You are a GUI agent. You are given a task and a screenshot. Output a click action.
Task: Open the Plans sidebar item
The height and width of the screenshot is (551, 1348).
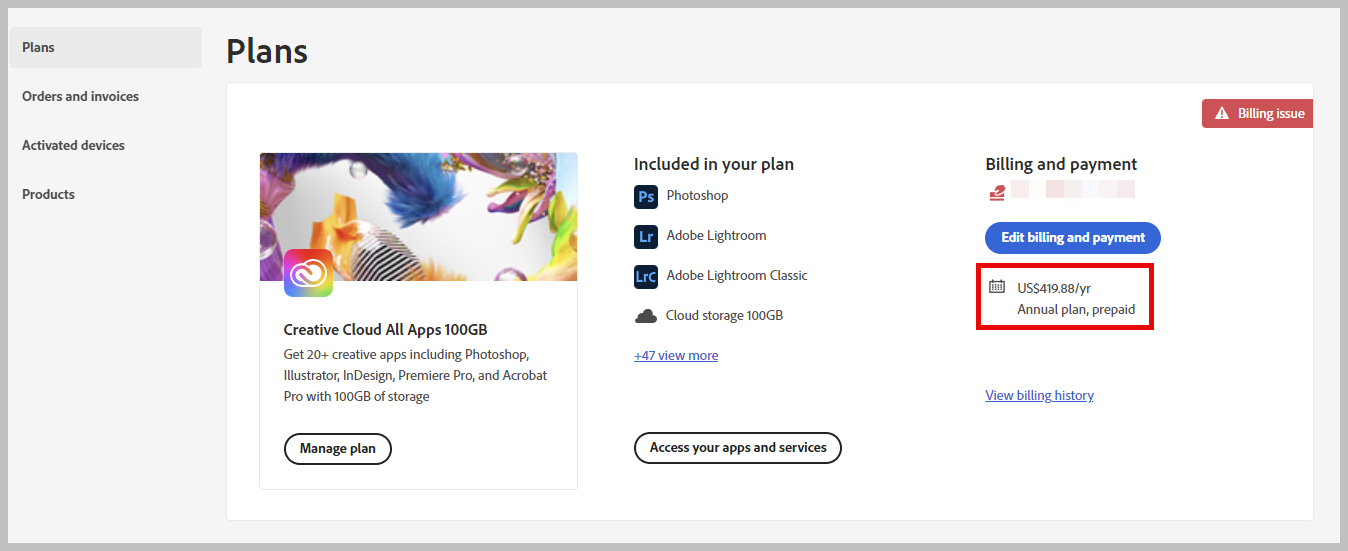(x=106, y=47)
